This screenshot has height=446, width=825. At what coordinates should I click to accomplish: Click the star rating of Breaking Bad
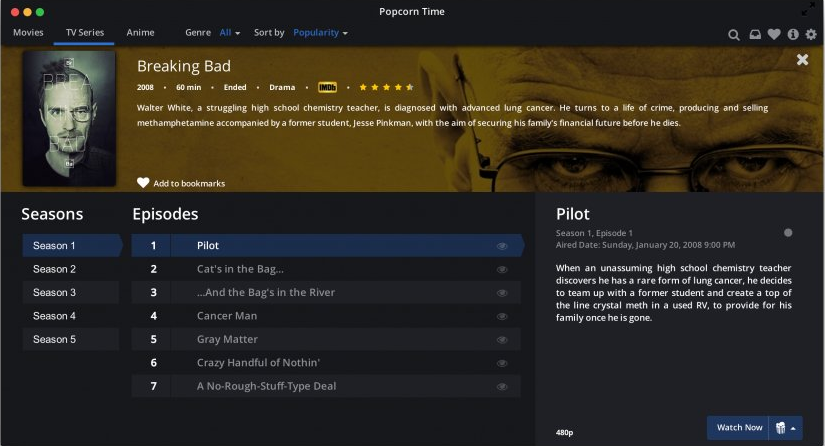(386, 87)
